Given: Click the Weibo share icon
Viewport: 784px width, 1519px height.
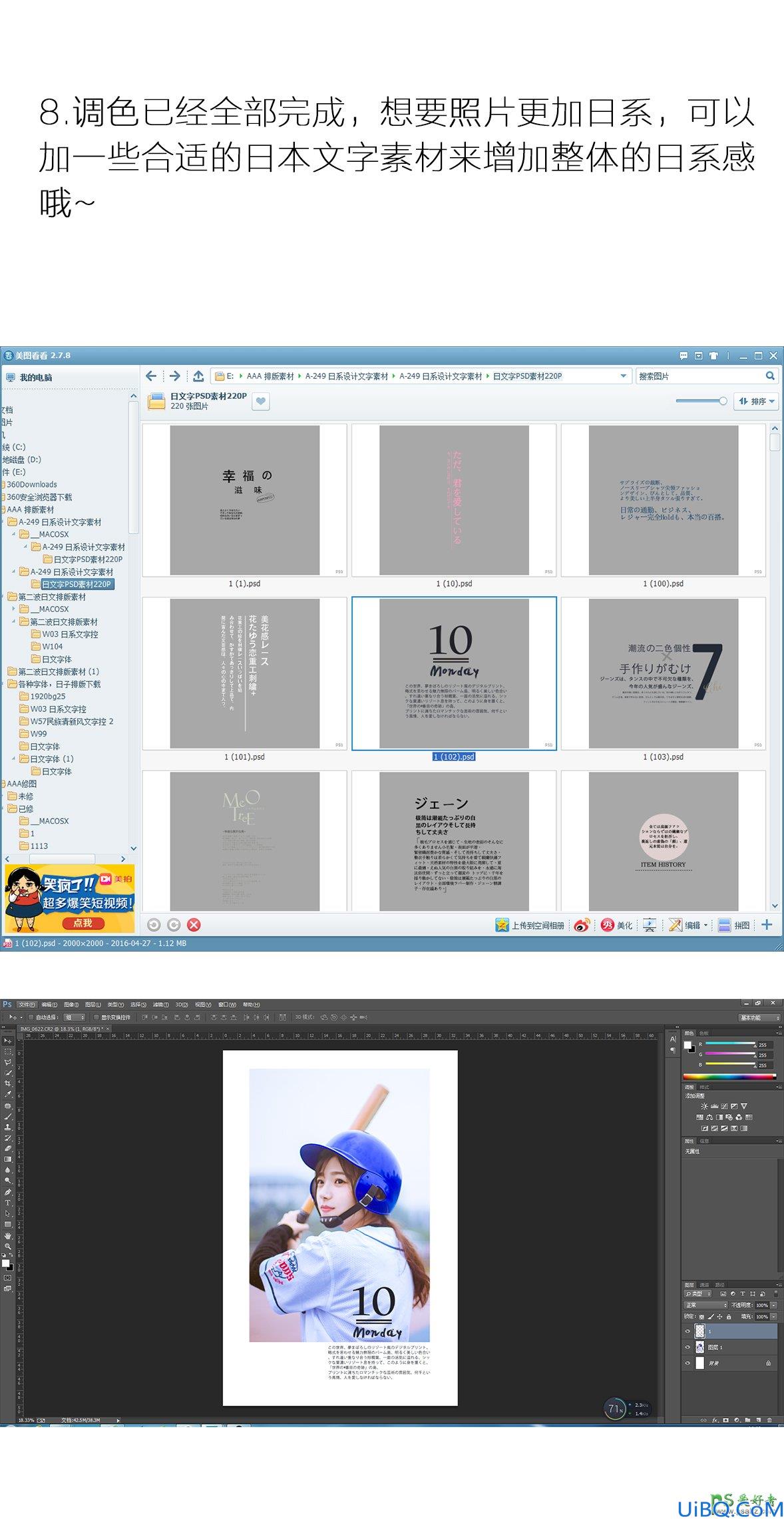Looking at the screenshot, I should click(582, 926).
